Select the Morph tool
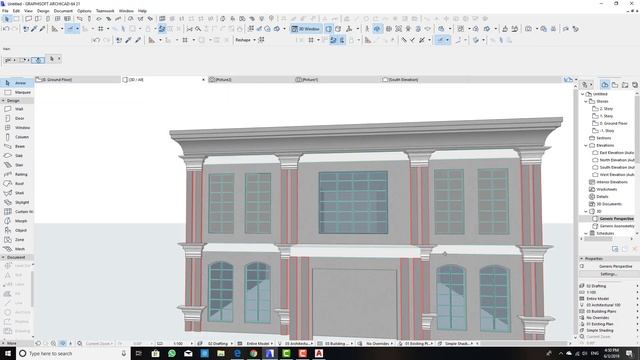Viewport: 640px width, 360px height. point(16,221)
